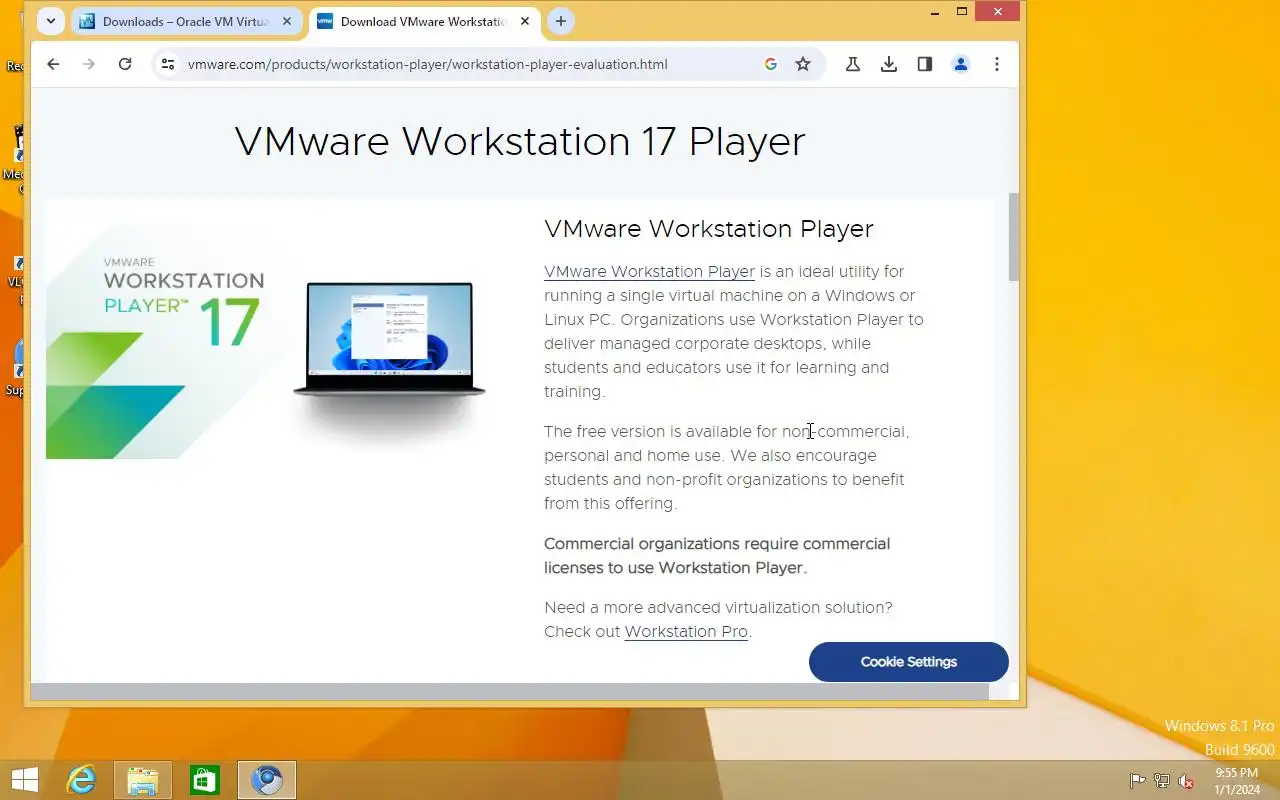Select the Chromium taskbar icon
This screenshot has height=800, width=1280.
click(267, 780)
